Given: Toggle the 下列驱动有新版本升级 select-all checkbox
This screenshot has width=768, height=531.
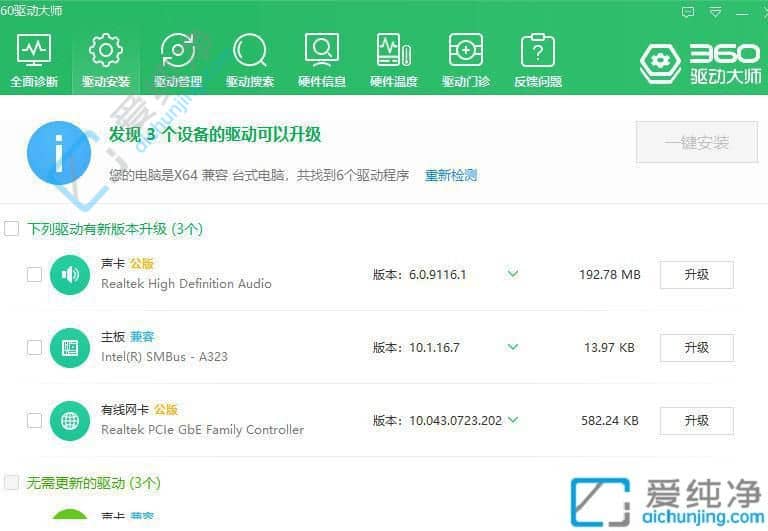Looking at the screenshot, I should pos(11,228).
